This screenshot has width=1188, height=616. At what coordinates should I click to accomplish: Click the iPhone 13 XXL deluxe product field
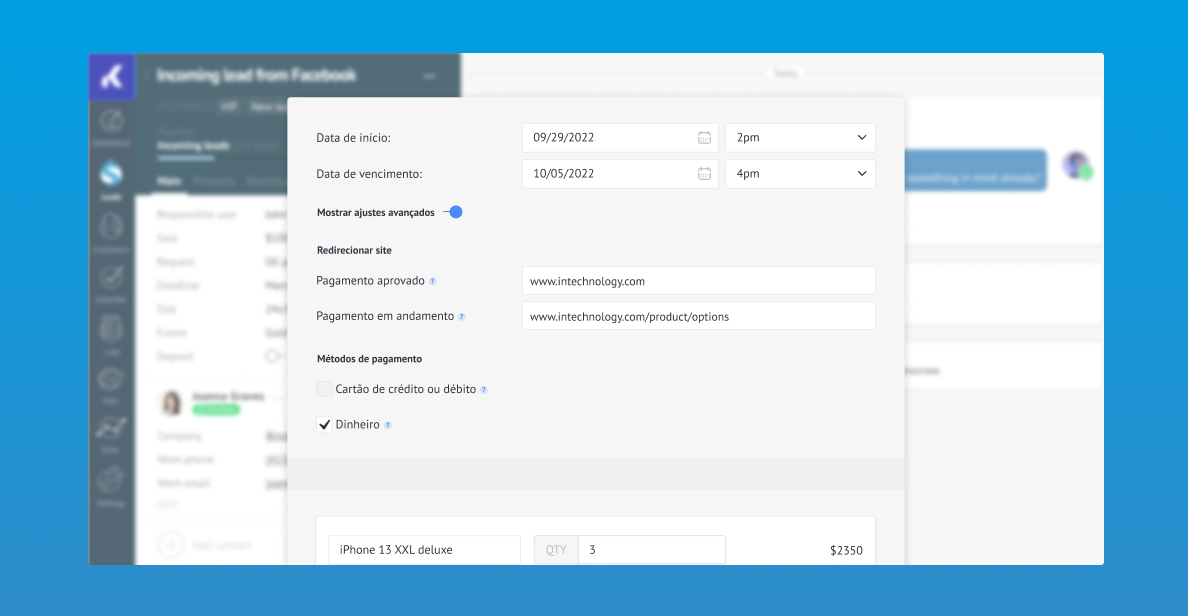pos(424,550)
